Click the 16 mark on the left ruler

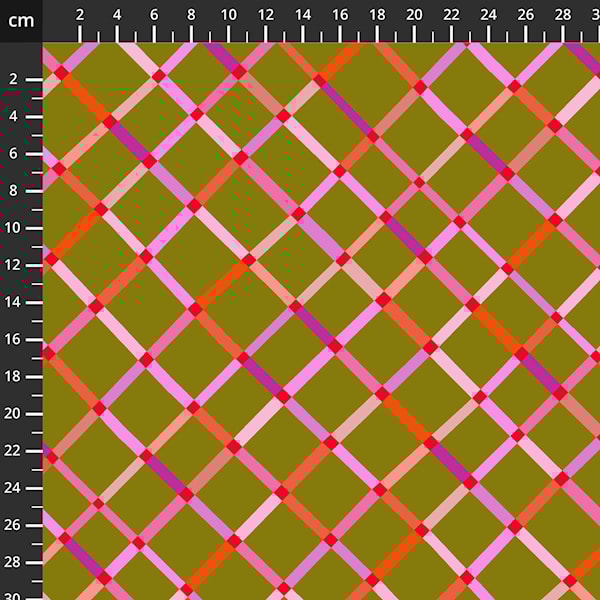click(x=16, y=339)
